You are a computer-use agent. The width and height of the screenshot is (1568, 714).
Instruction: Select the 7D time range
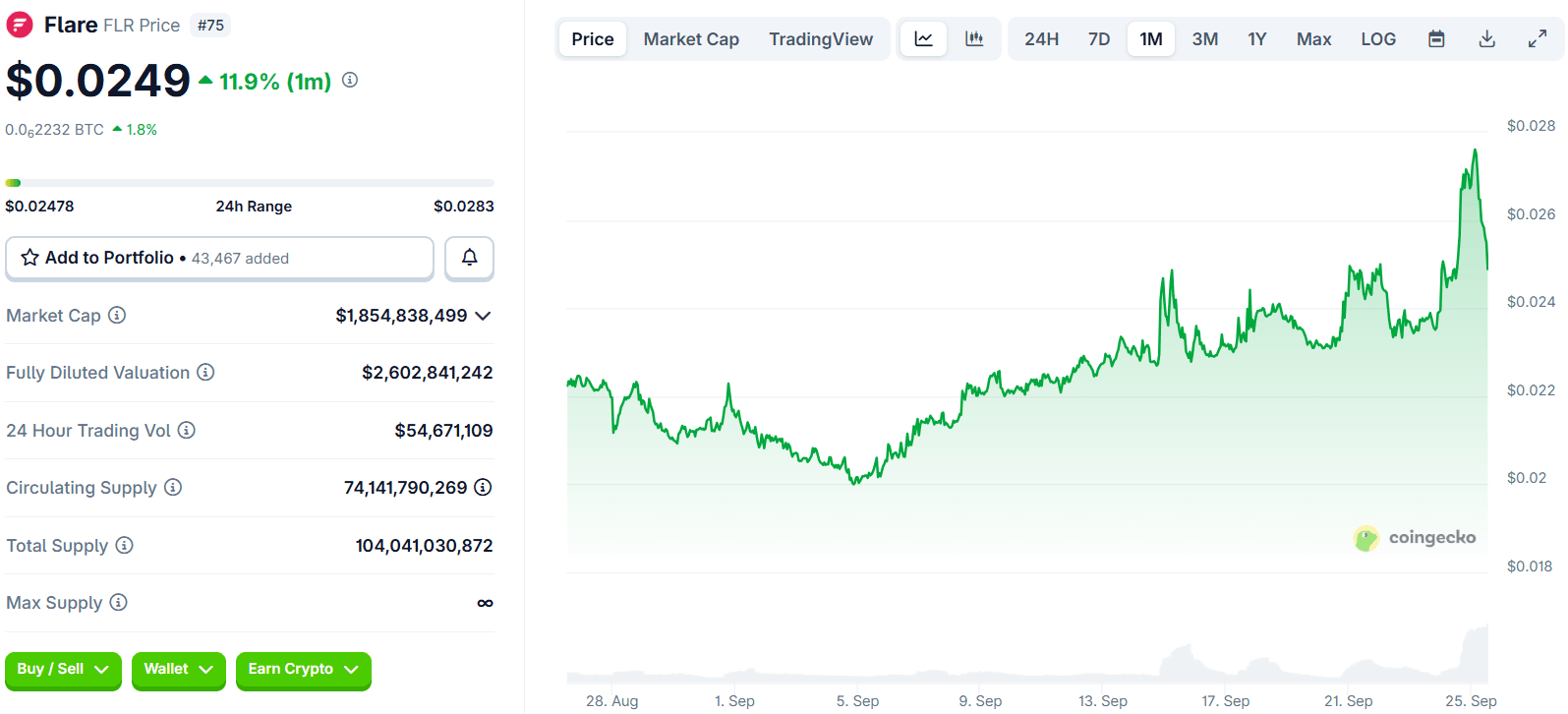coord(1099,39)
